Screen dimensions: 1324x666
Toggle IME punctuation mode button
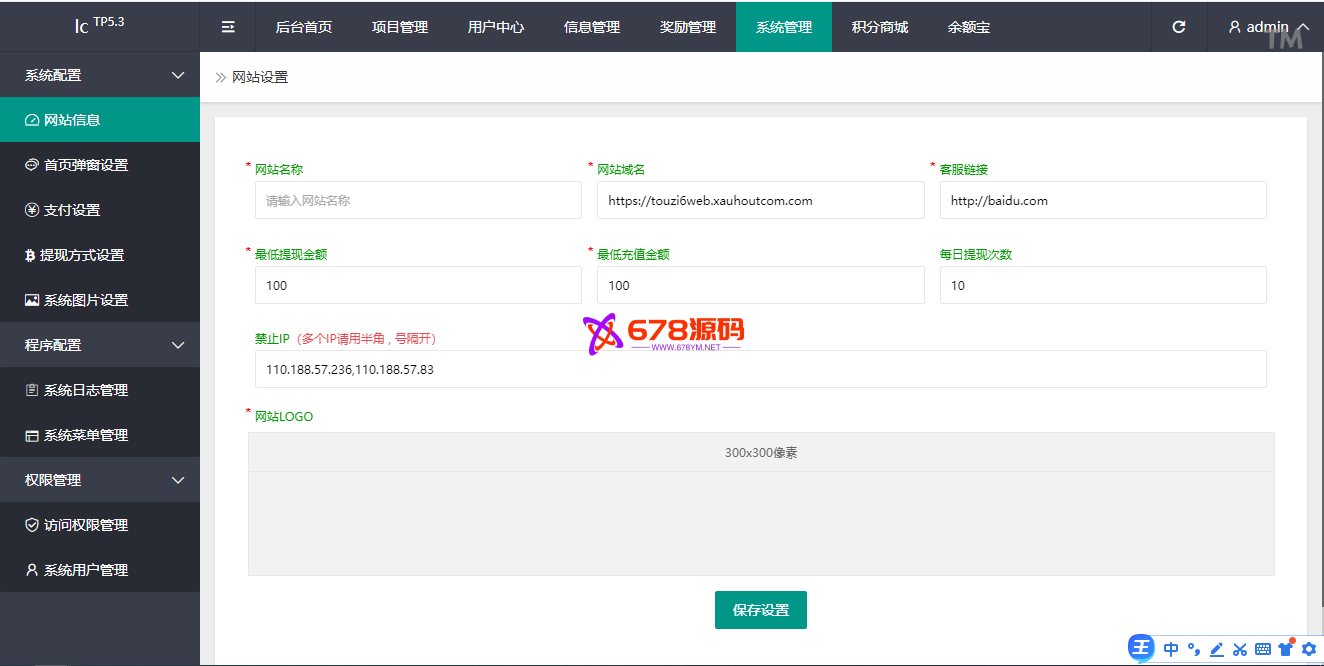tap(1193, 649)
